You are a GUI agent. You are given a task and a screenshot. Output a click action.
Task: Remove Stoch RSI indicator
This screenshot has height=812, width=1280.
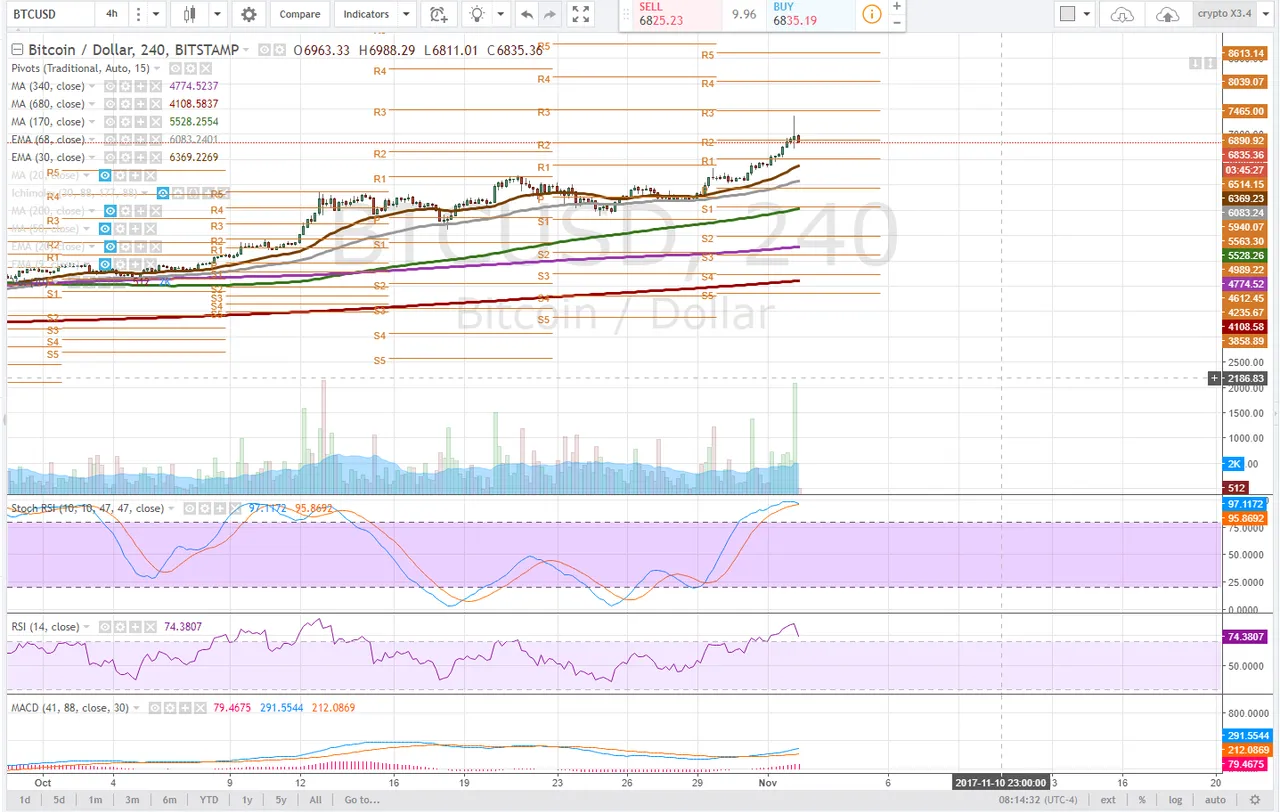235,508
